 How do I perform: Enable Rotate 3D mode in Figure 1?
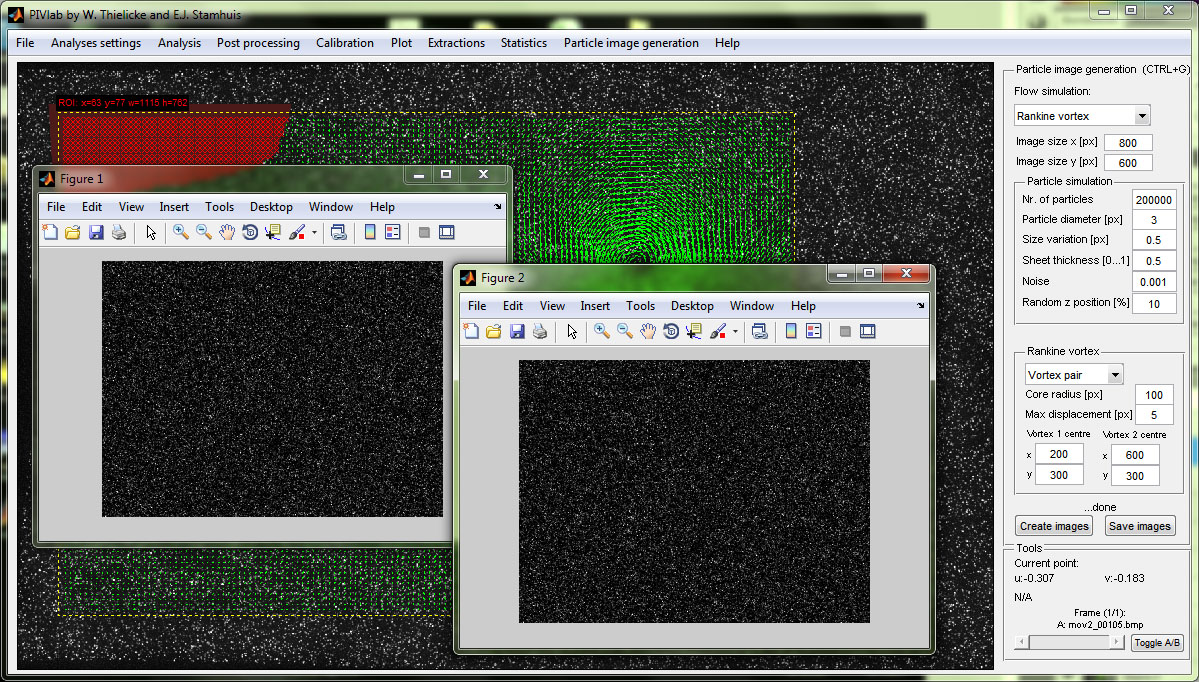click(252, 231)
